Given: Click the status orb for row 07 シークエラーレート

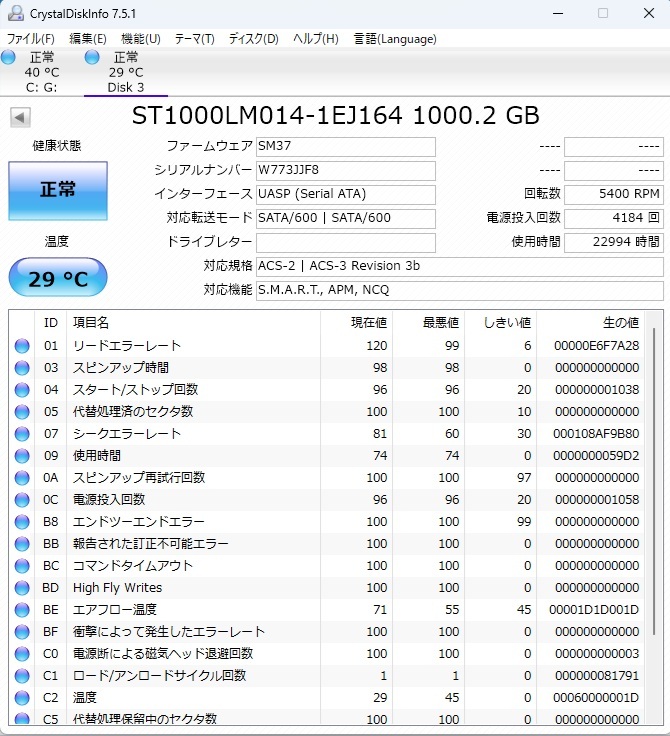Looking at the screenshot, I should [22, 434].
